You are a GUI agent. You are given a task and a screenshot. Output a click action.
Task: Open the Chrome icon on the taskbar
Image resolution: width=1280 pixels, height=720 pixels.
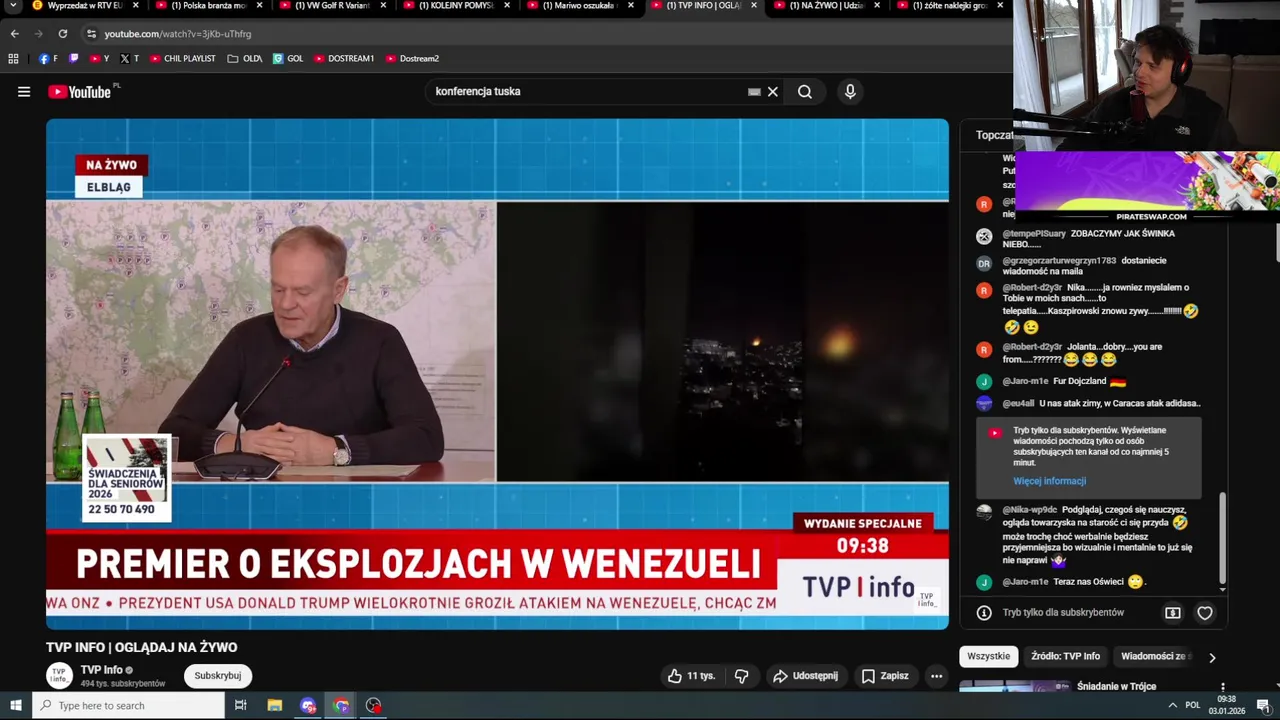(x=341, y=706)
